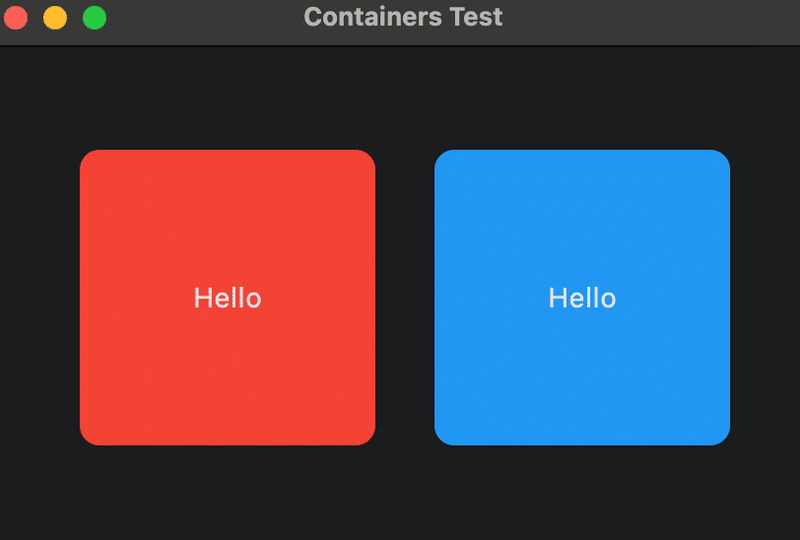Viewport: 800px width, 540px height.
Task: Click the word "Test" in the title bar
Action: tap(476, 17)
